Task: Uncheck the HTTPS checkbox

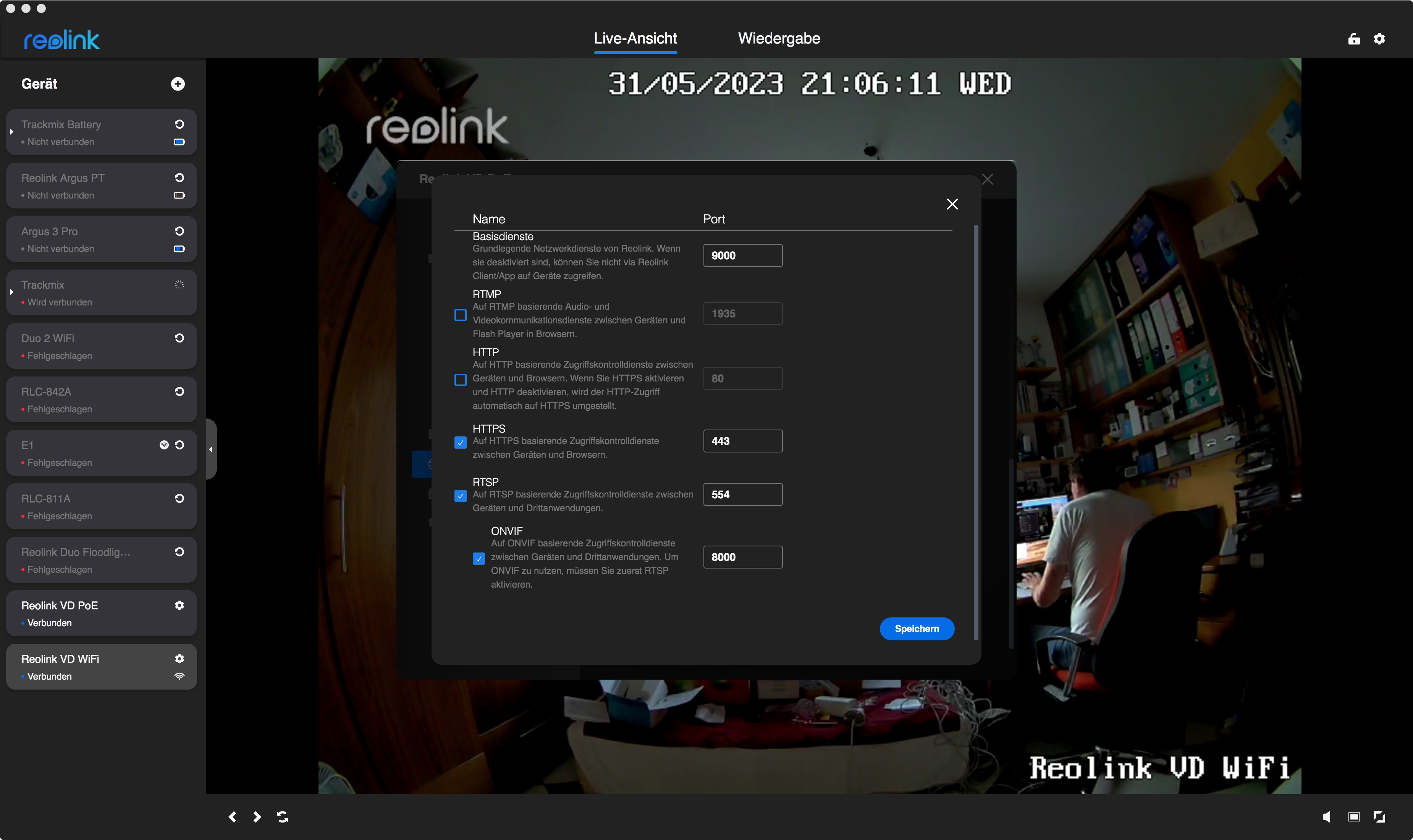Action: [x=460, y=442]
